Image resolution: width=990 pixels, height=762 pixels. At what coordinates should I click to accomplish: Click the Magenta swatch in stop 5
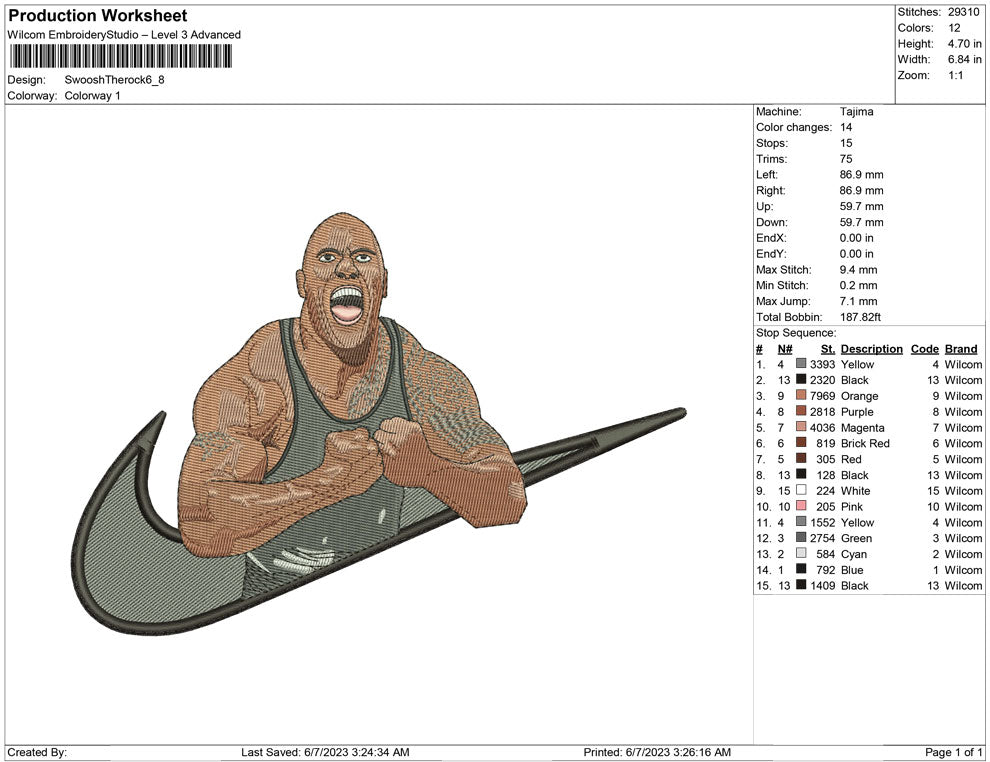[x=801, y=427]
